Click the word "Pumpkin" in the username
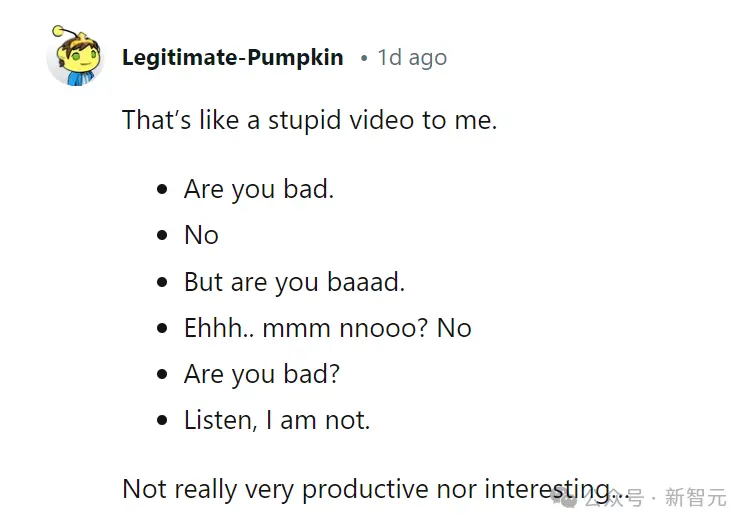The image size is (751, 528). 296,58
